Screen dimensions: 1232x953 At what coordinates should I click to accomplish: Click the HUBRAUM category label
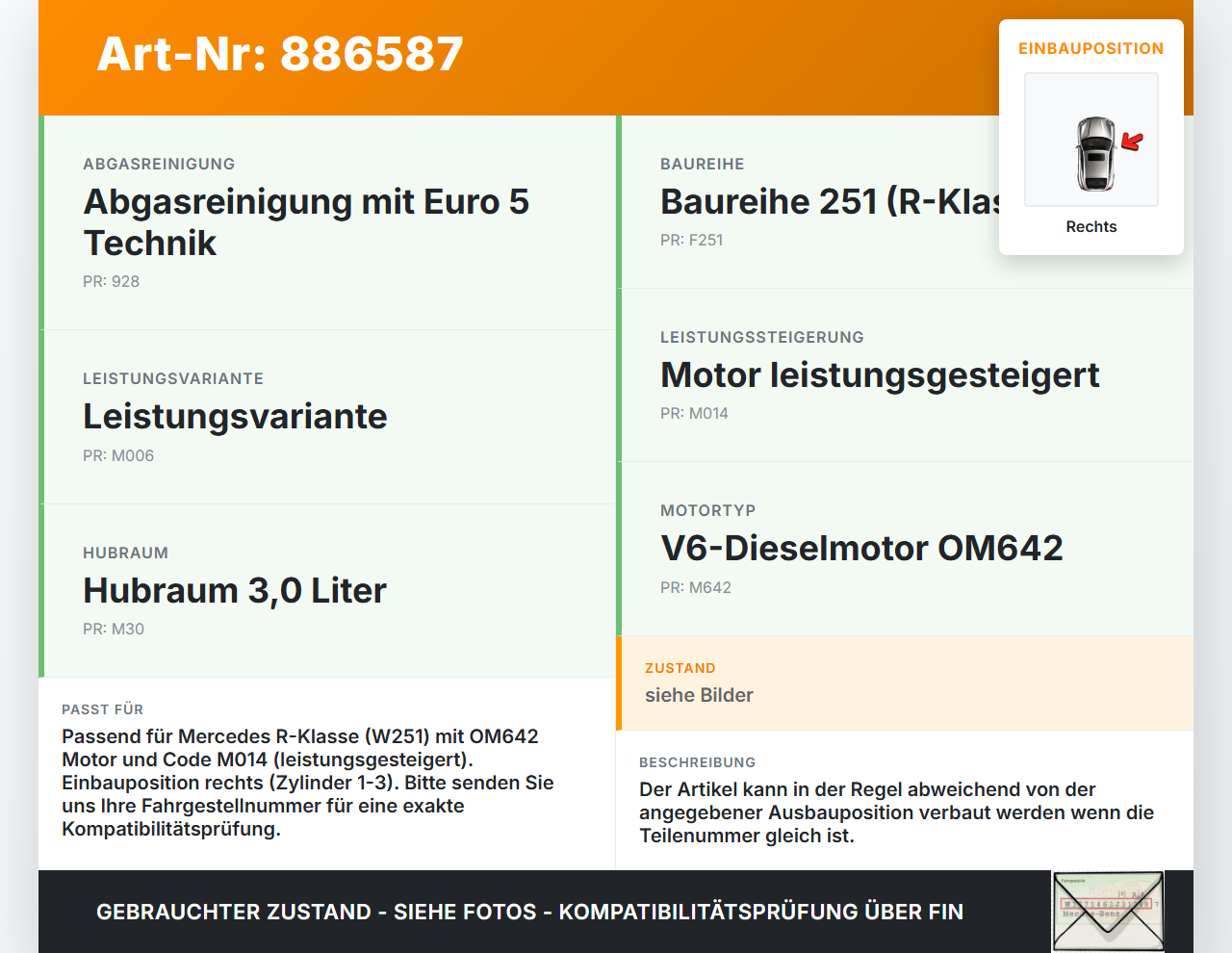click(125, 553)
